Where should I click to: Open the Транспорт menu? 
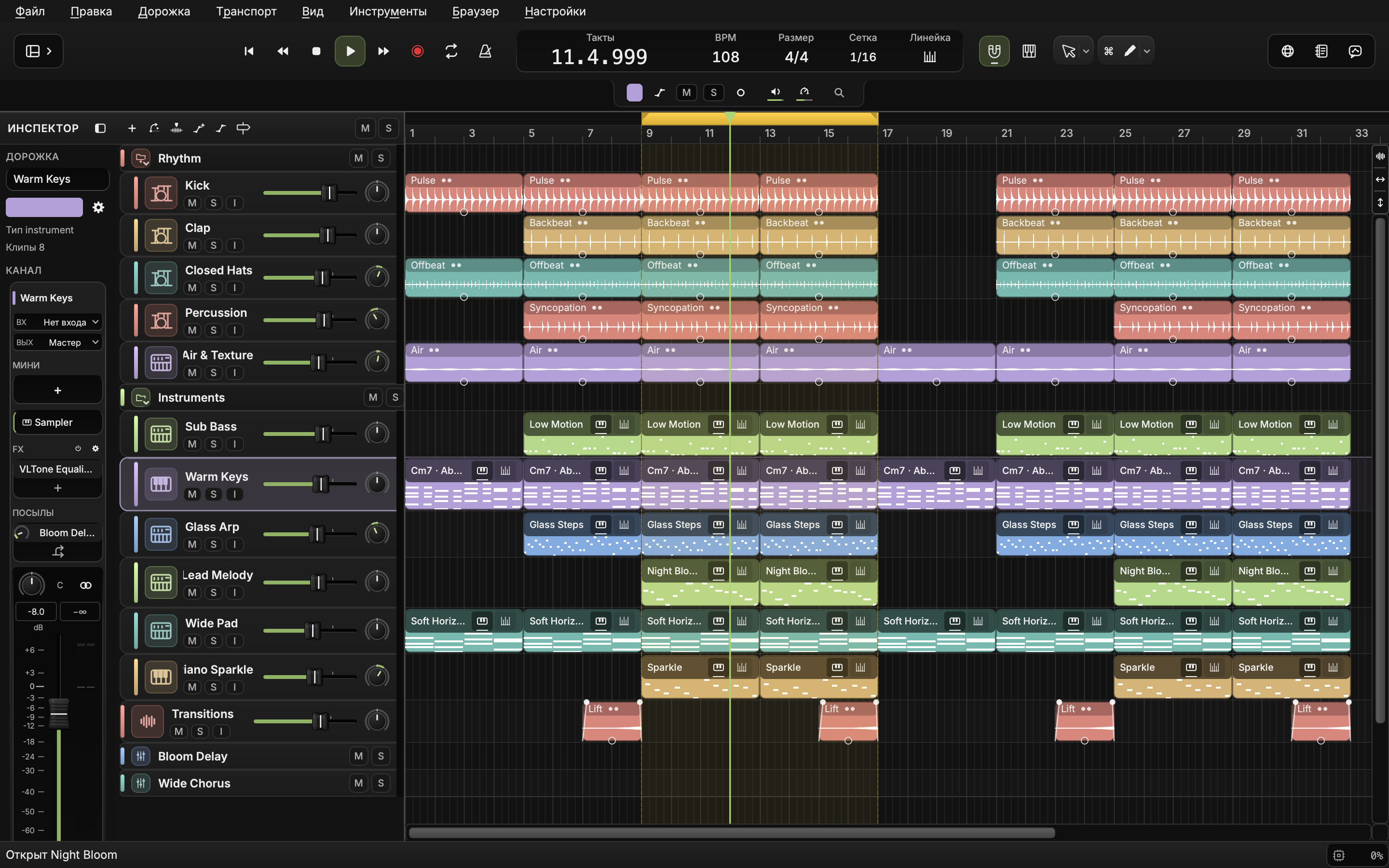[246, 11]
